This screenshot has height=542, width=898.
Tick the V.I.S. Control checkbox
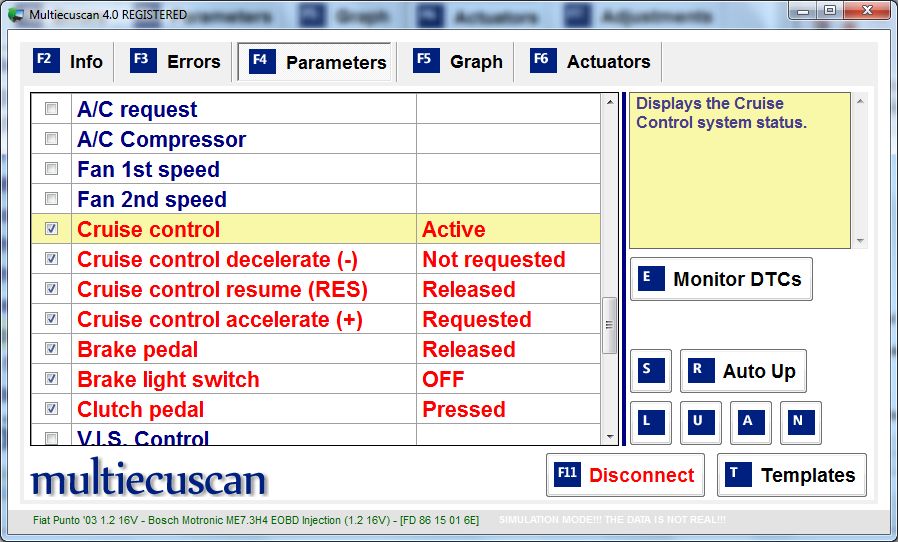pyautogui.click(x=52, y=438)
